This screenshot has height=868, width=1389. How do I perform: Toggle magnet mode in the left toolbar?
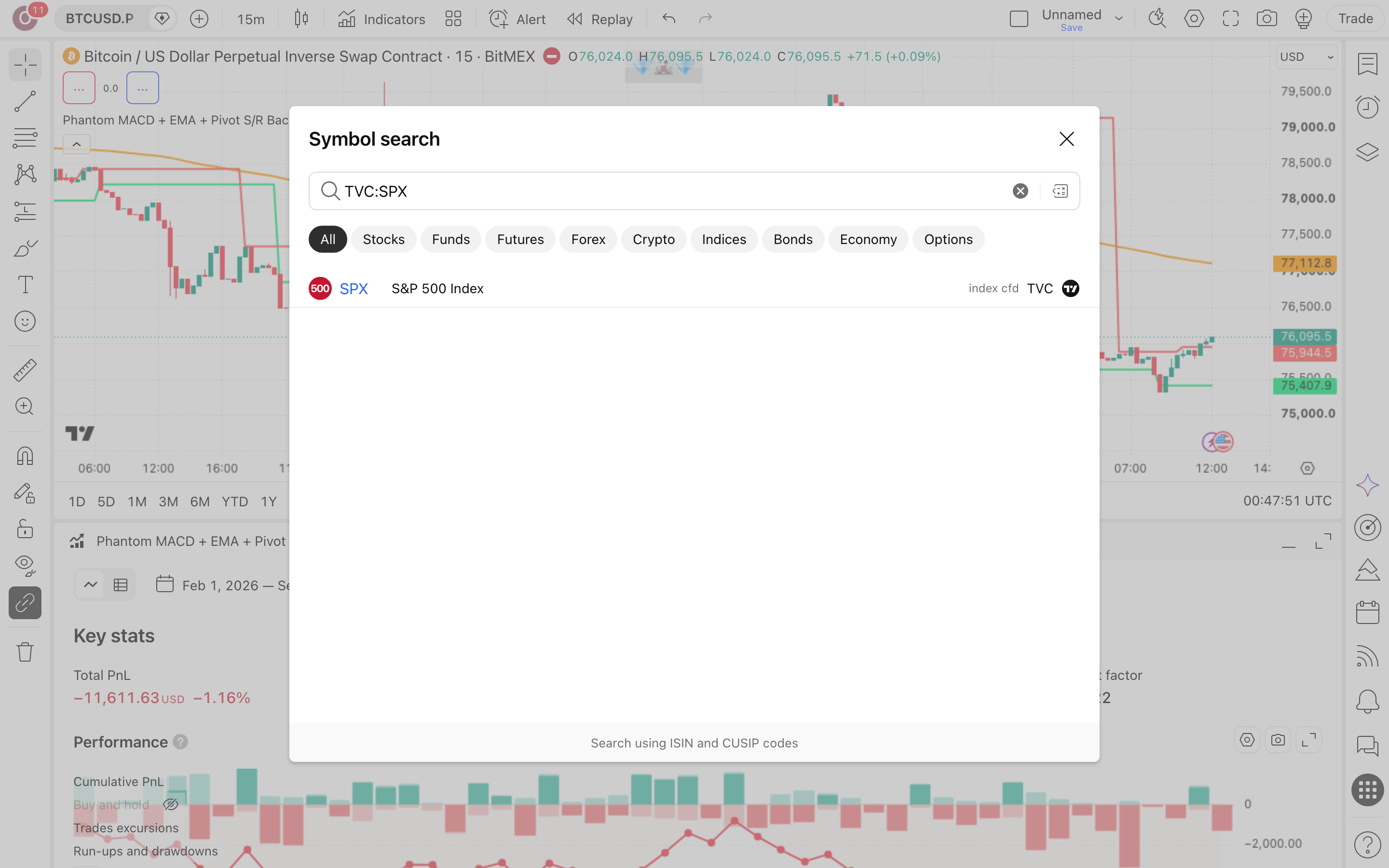pos(25,456)
